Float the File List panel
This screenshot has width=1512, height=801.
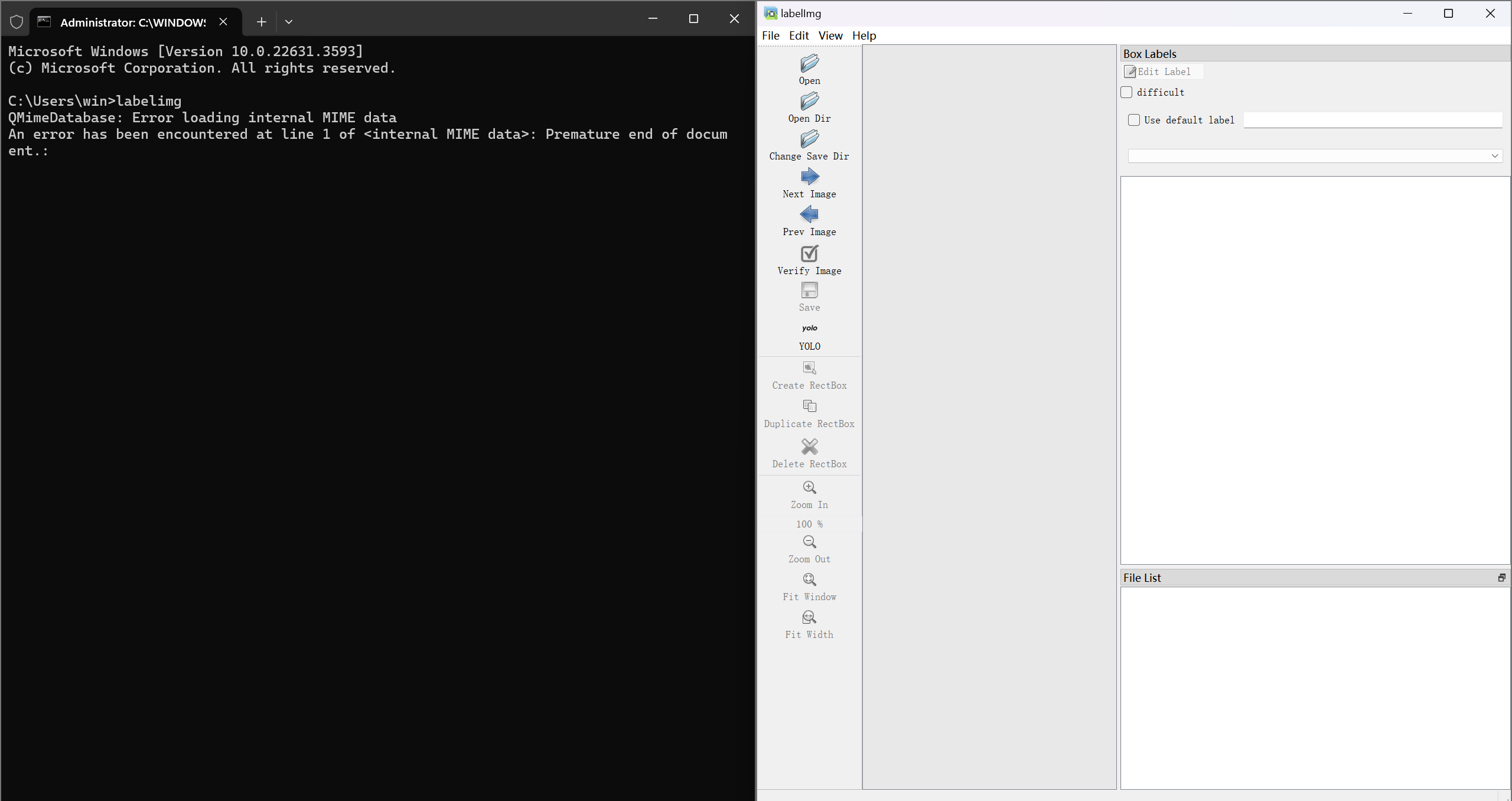click(x=1501, y=578)
